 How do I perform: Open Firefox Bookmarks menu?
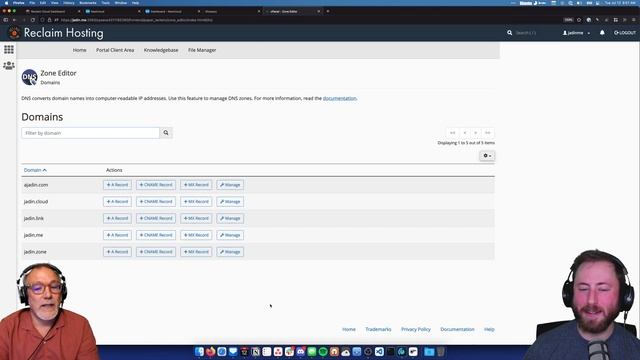(88, 3)
